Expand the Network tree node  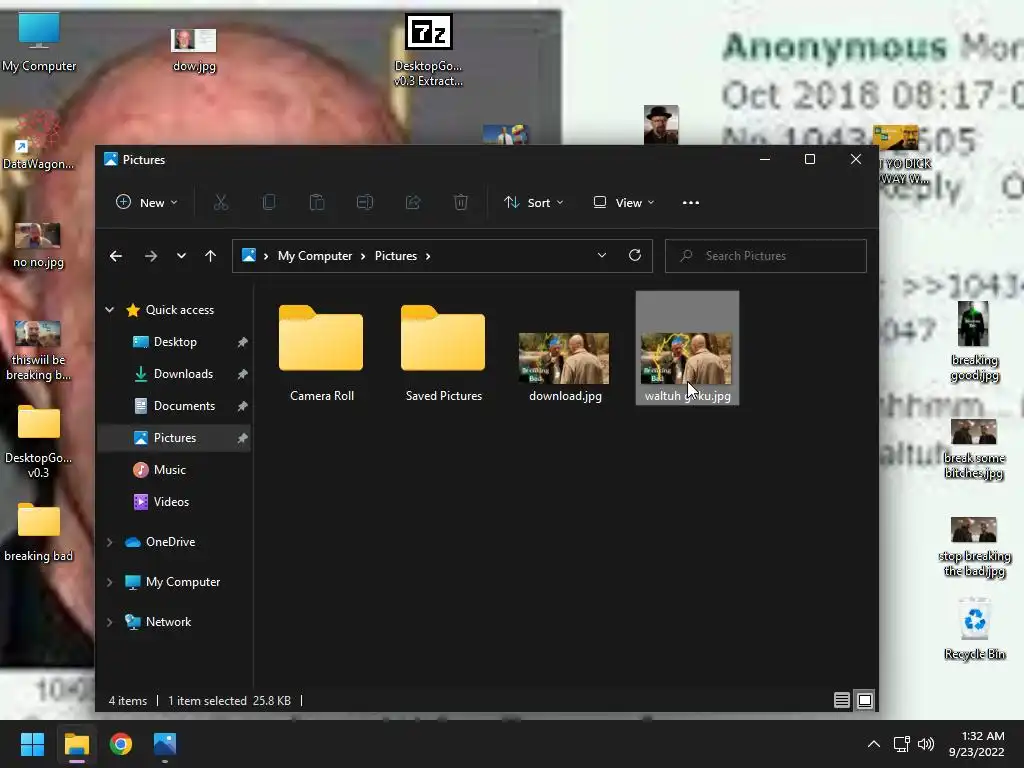[x=110, y=622]
